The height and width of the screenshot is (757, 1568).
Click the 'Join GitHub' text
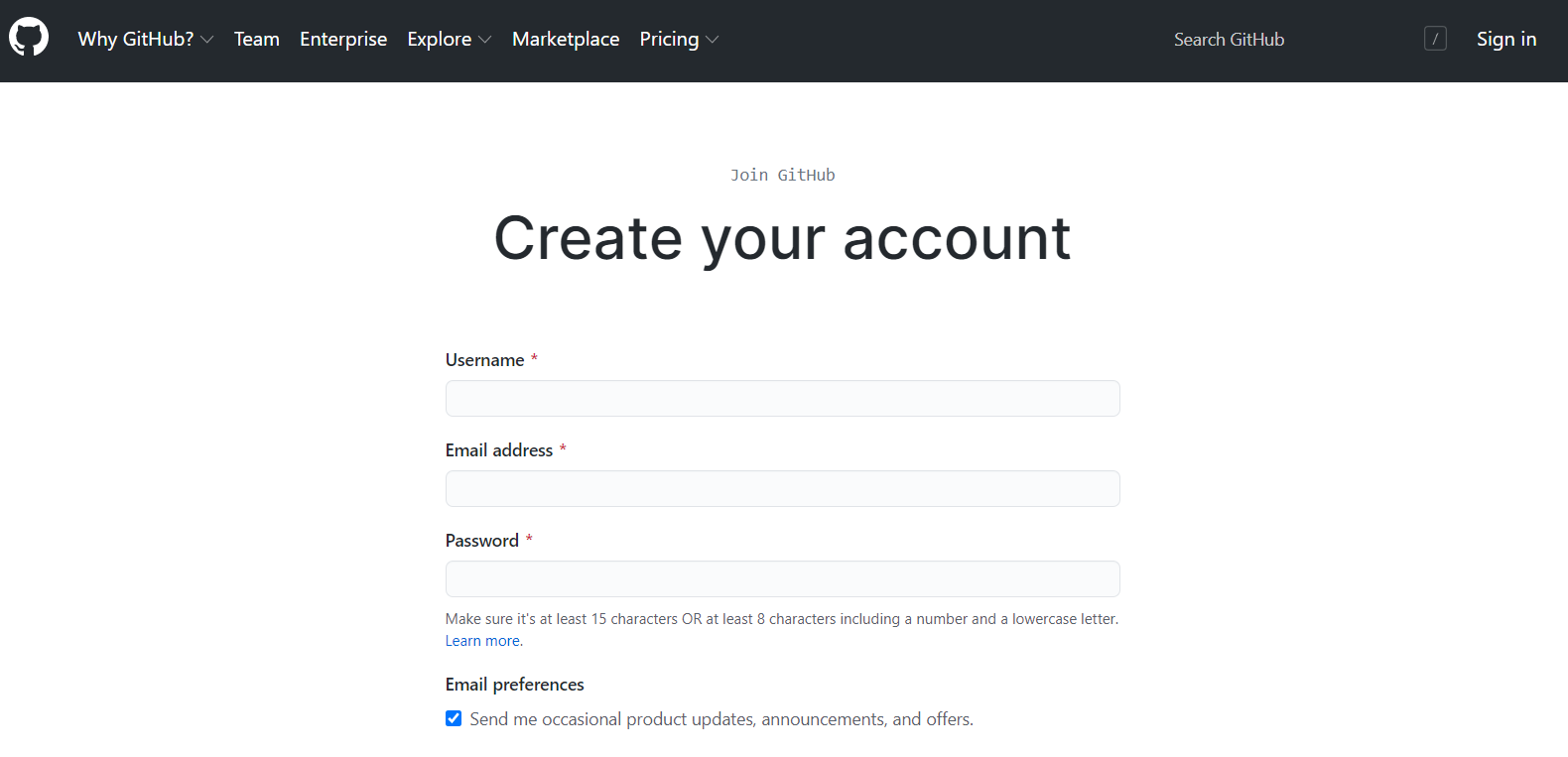783,175
